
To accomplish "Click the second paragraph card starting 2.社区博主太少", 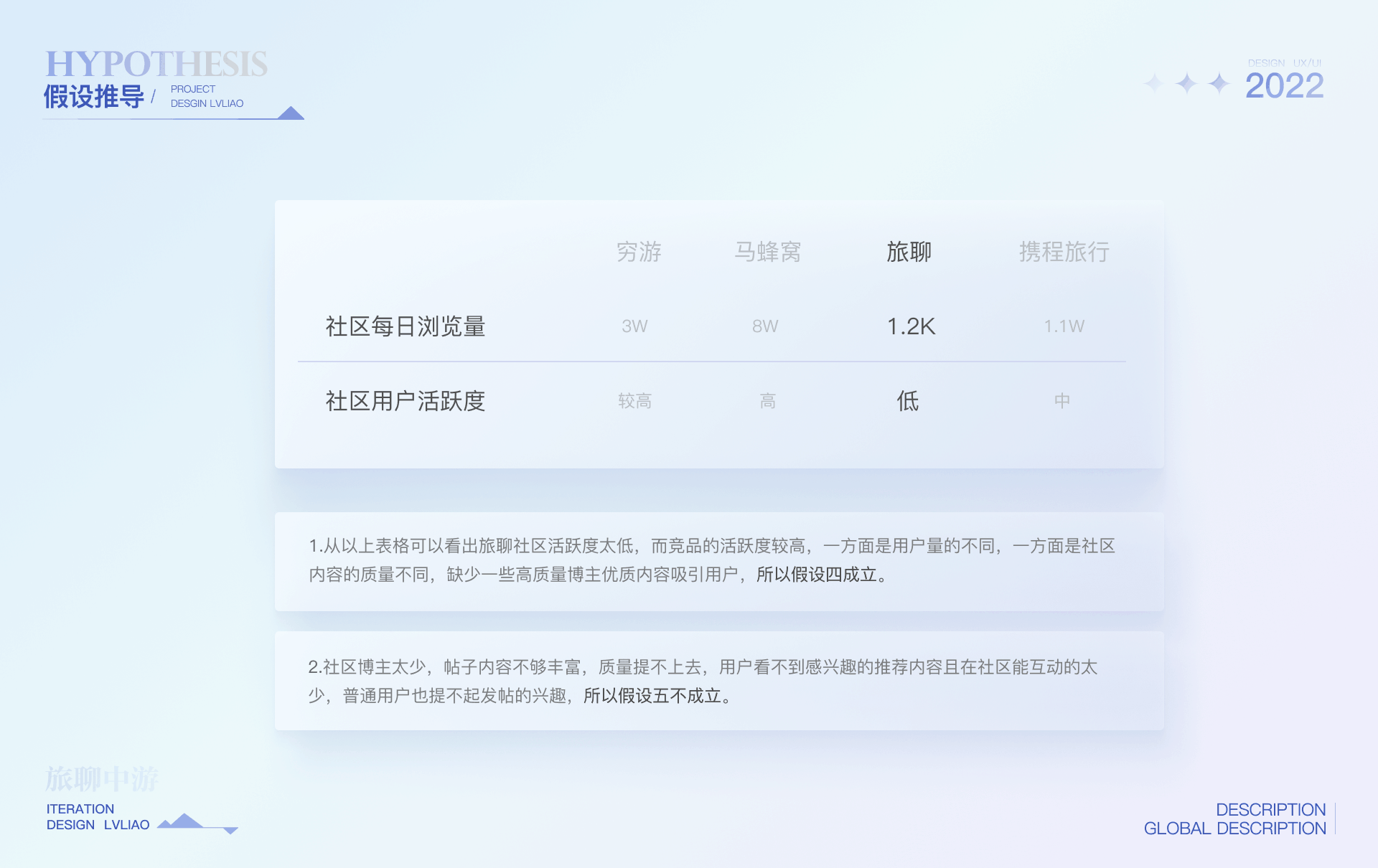I will [719, 681].
